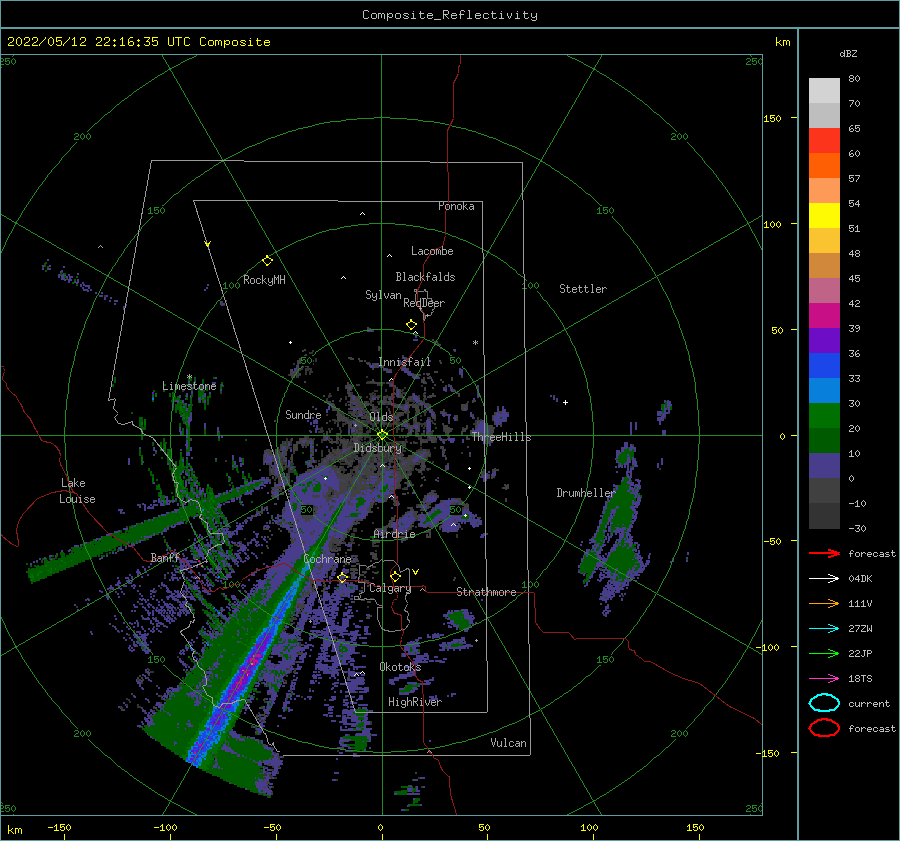Click the yellow diamond marker above Calgary label

[395, 576]
